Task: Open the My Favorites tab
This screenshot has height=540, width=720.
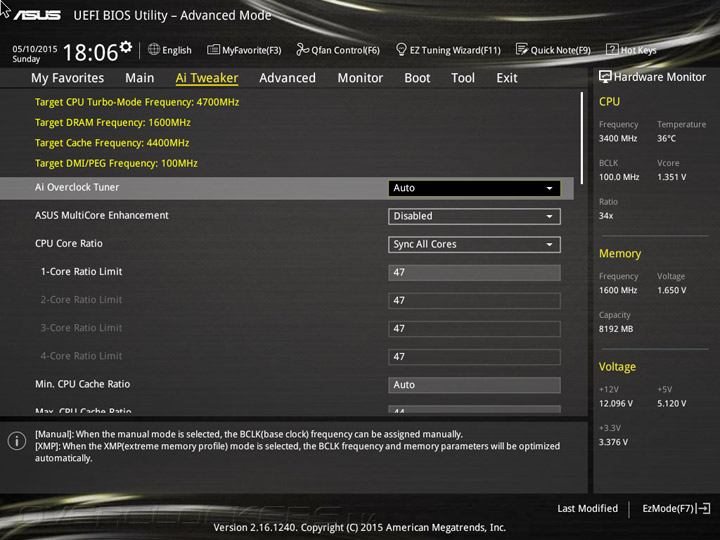Action: point(68,78)
